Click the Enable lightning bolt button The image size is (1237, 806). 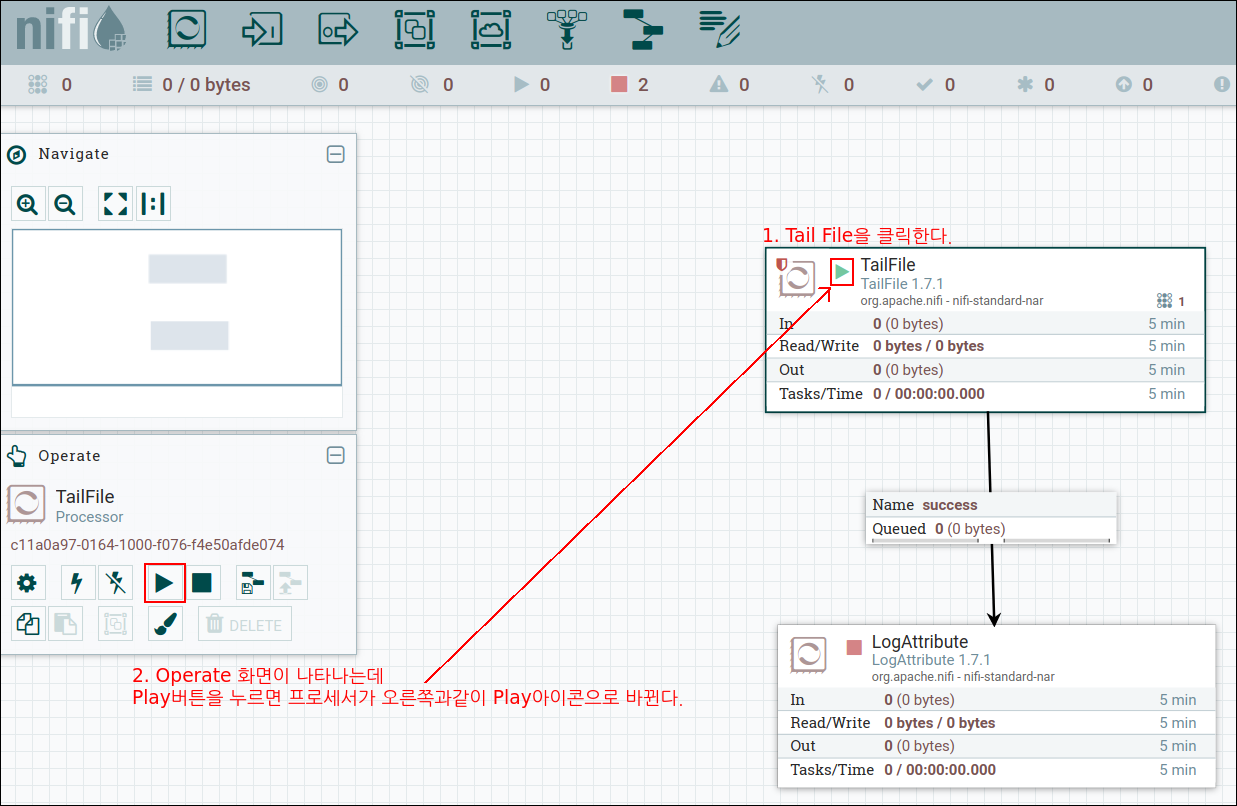click(x=78, y=582)
